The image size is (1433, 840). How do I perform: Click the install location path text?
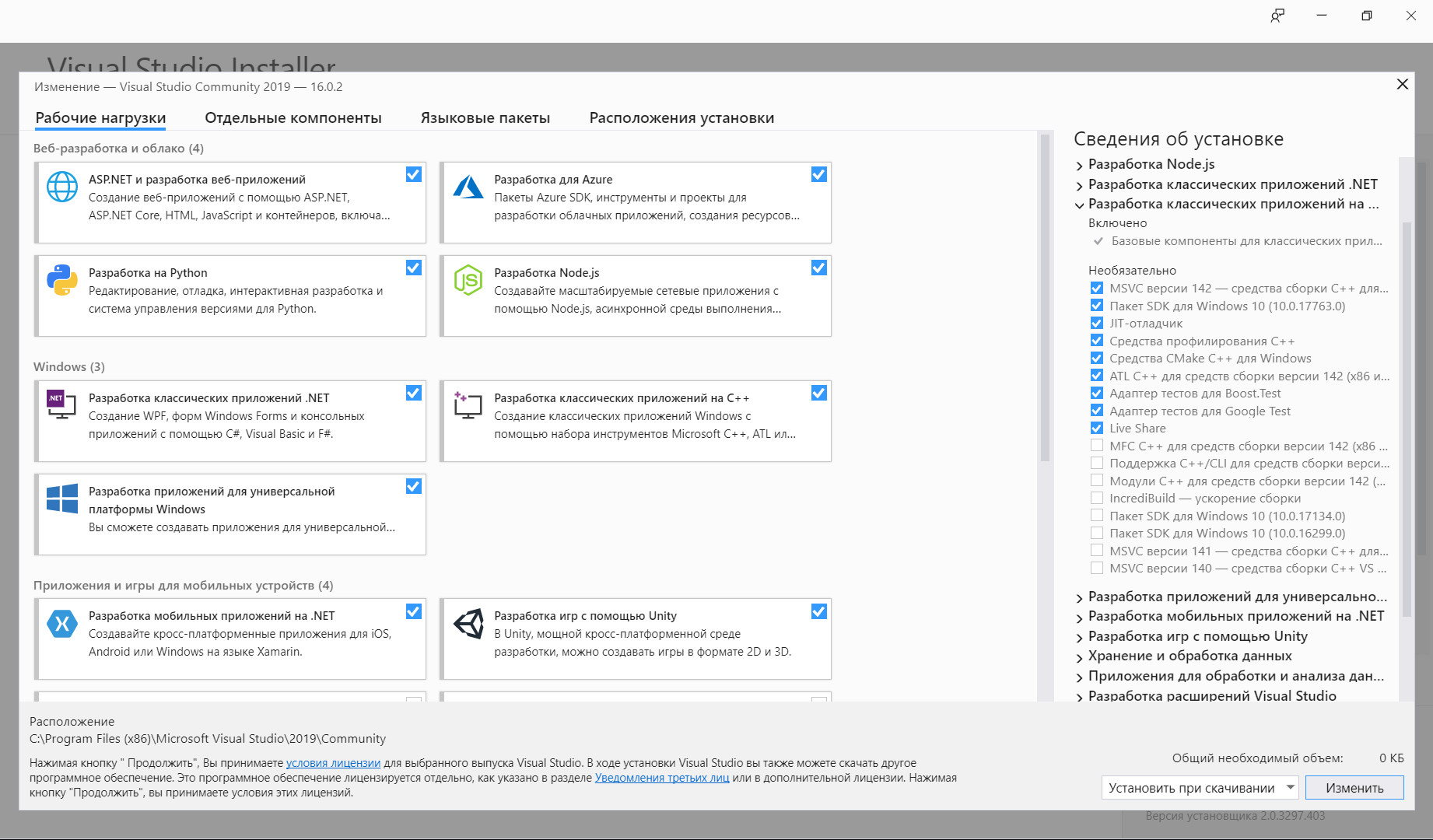208,739
